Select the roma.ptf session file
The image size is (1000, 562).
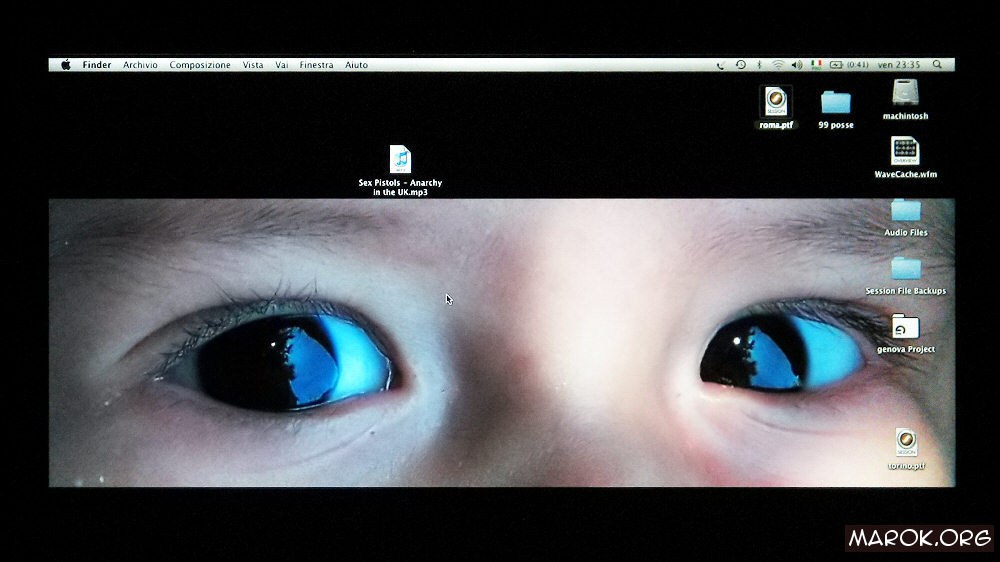point(776,102)
